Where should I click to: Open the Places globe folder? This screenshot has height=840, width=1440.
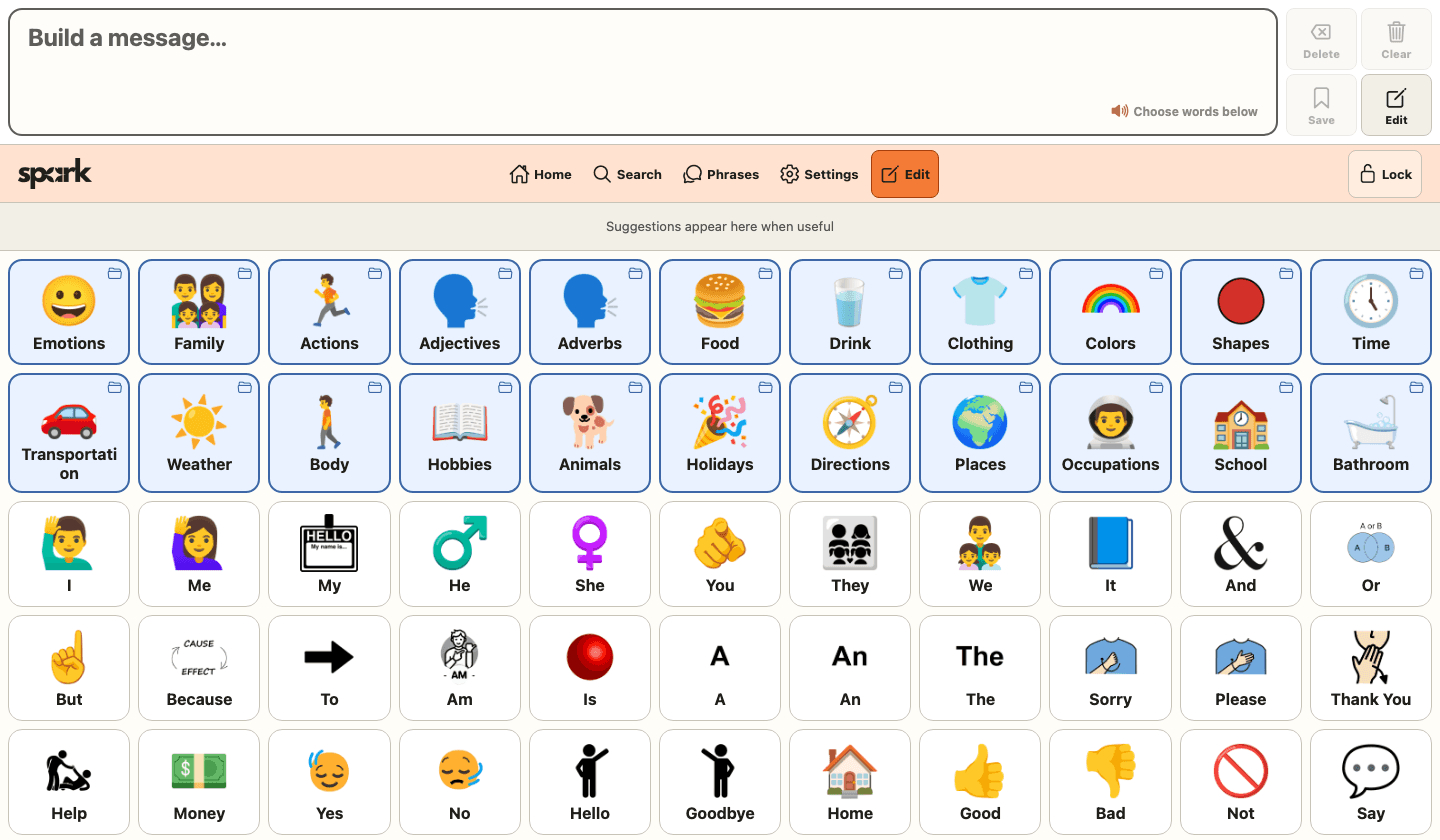980,433
